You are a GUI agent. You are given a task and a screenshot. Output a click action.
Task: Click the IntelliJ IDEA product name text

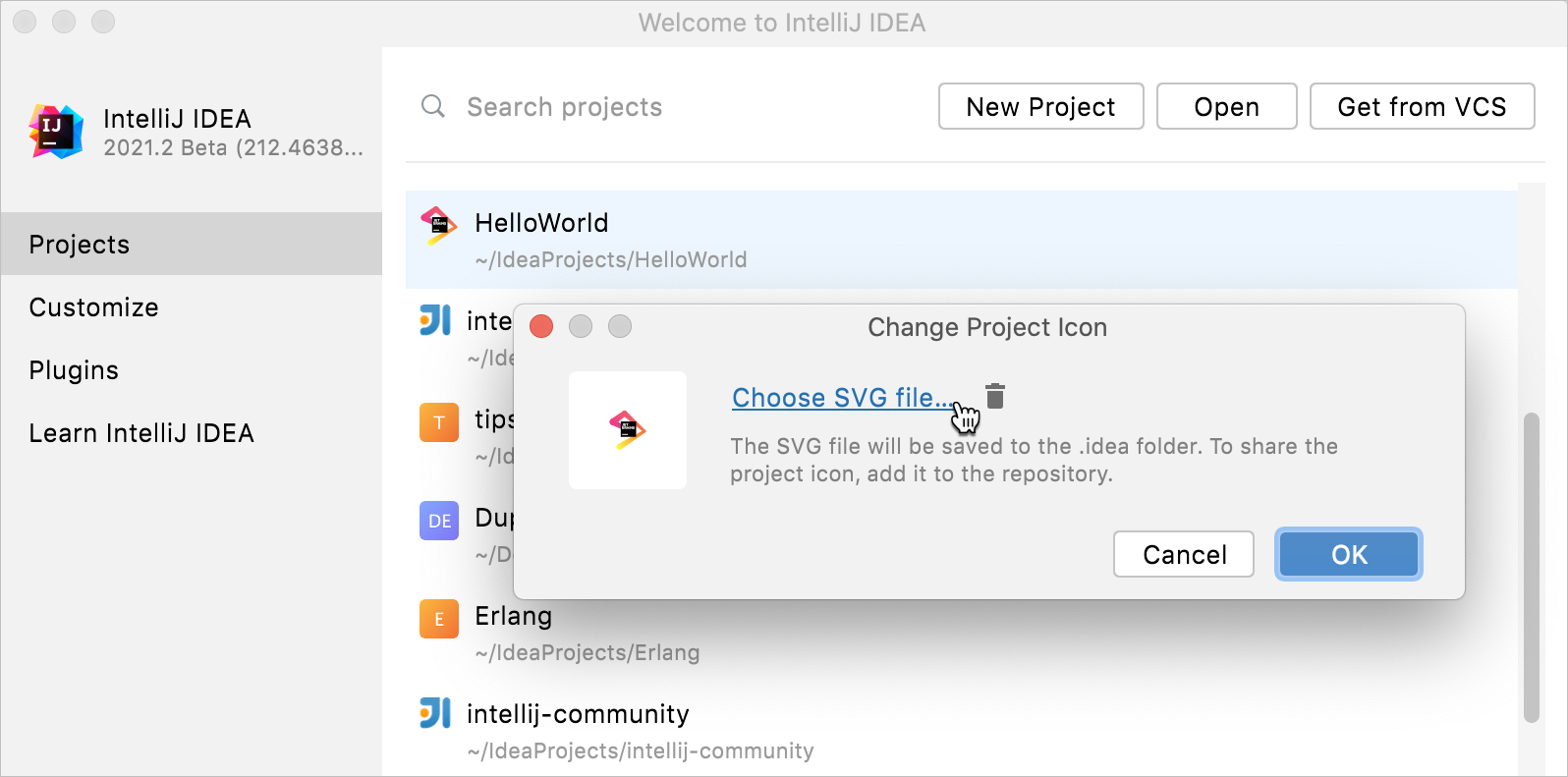177,119
